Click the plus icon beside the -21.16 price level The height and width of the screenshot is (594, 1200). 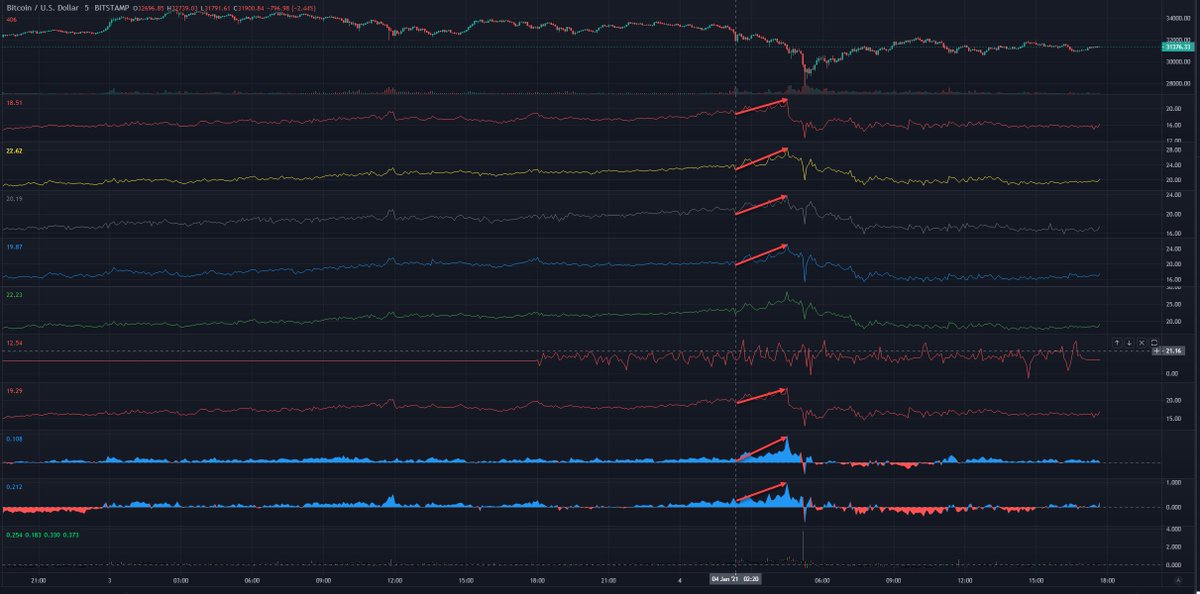click(x=1156, y=352)
